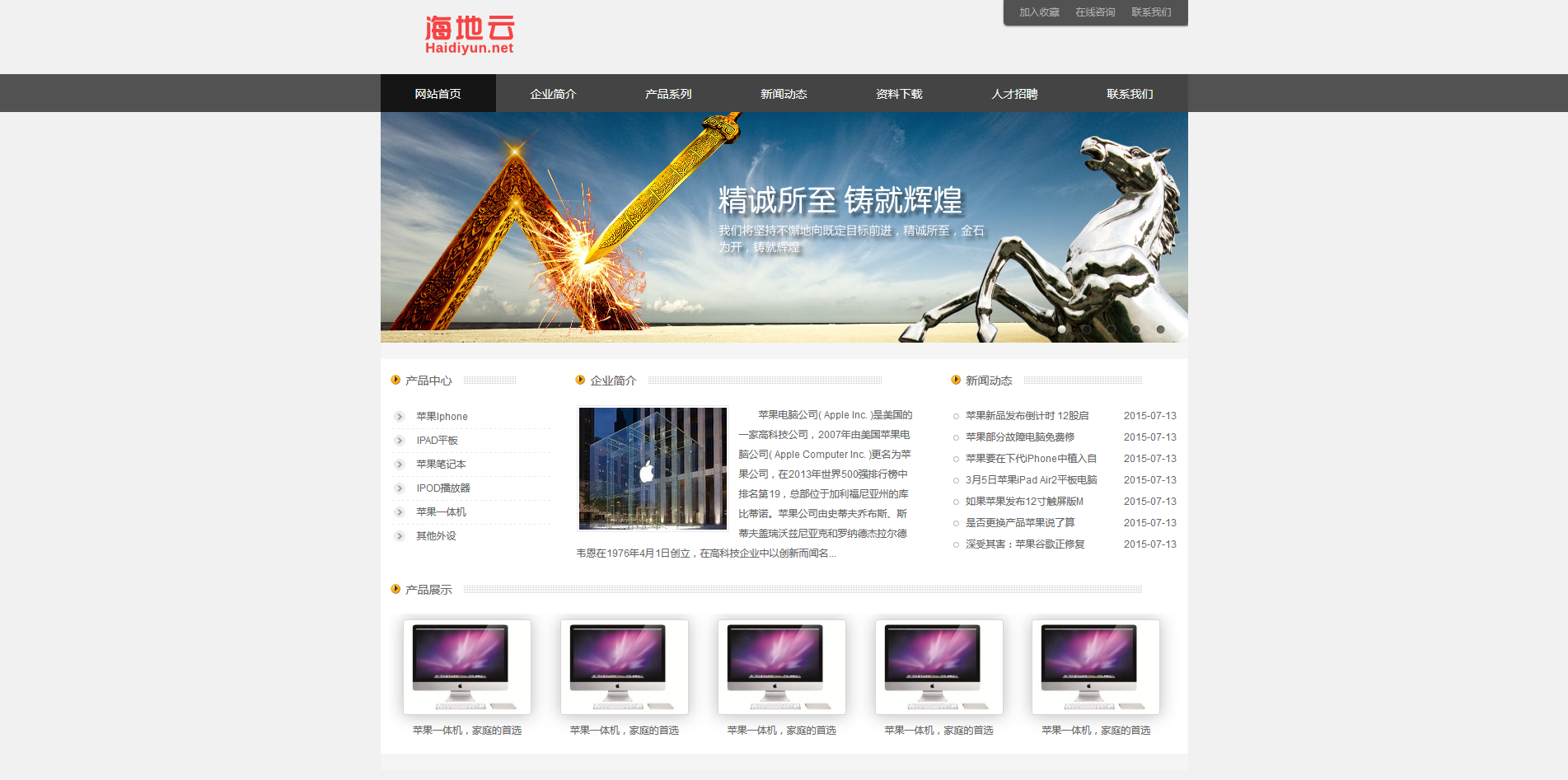Image resolution: width=1568 pixels, height=780 pixels.
Task: Click the orange icon next to 产品中心
Action: [396, 380]
